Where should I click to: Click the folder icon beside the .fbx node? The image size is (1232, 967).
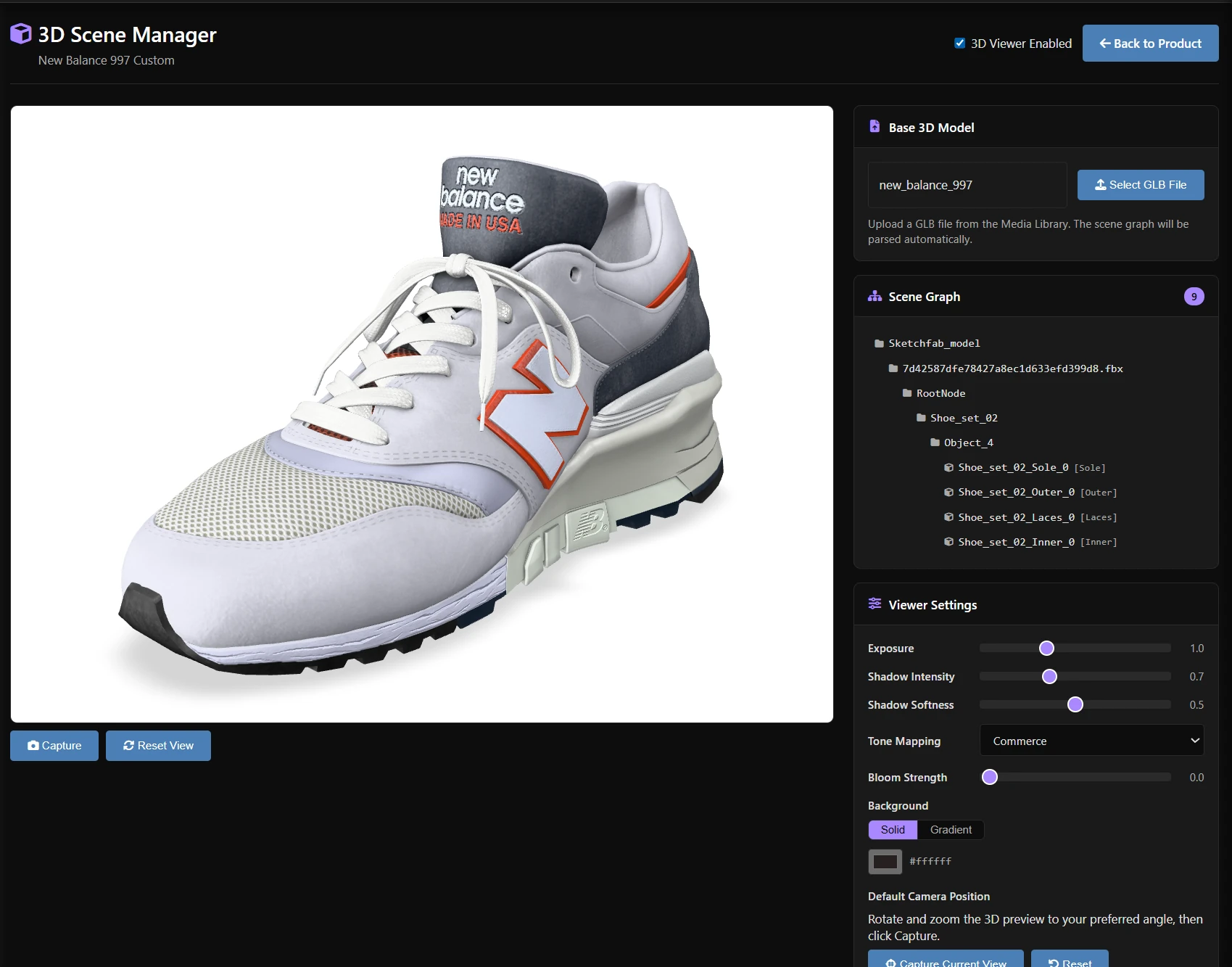[x=893, y=369]
